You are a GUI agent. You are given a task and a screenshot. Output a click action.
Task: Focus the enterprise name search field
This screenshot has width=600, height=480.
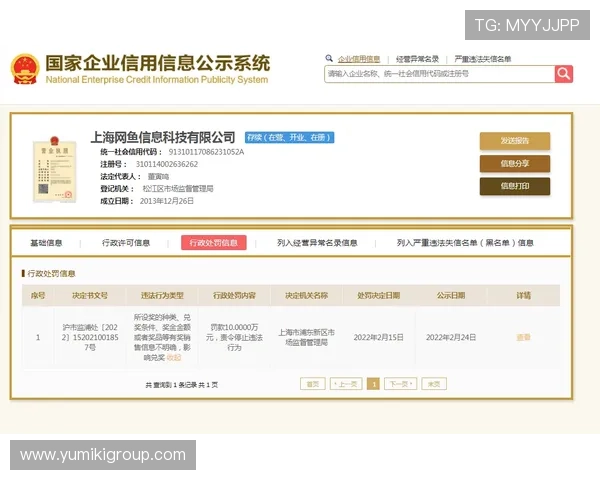coord(439,74)
